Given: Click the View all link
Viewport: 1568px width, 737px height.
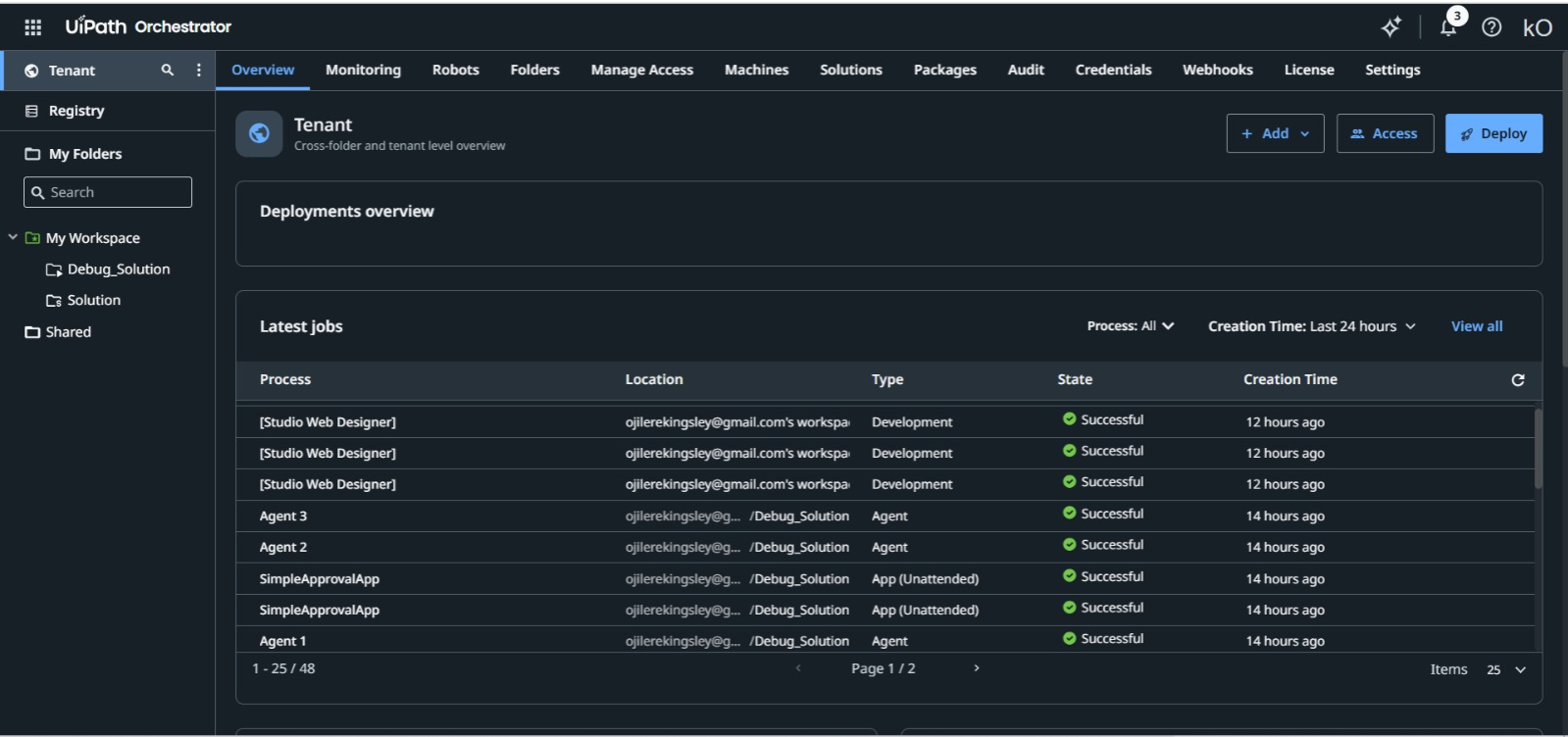Looking at the screenshot, I should 1476,326.
